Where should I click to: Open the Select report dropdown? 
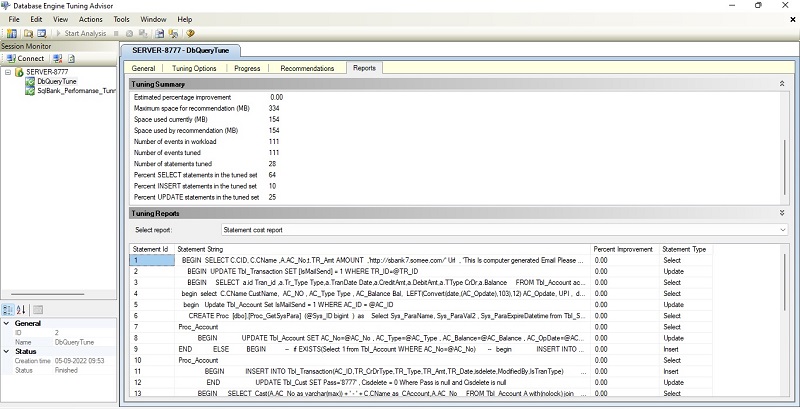(505, 230)
